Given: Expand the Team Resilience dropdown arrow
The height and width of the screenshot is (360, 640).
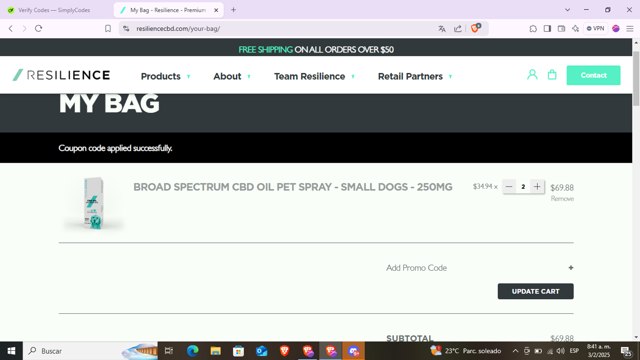Looking at the screenshot, I should (x=353, y=76).
